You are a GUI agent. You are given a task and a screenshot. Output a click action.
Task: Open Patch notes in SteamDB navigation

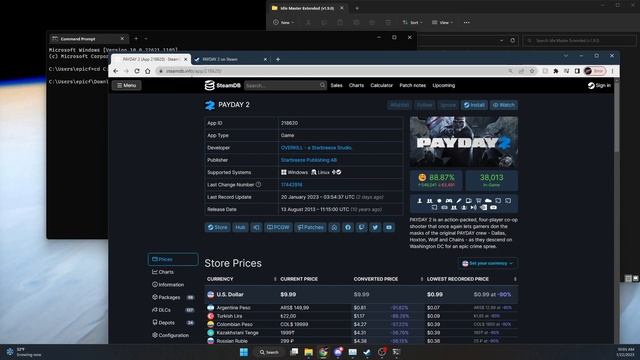coord(412,85)
